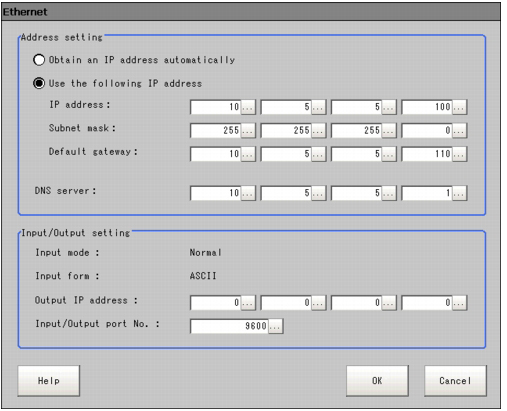The width and height of the screenshot is (507, 411).
Task: Click the IP address fourth octet field showing 100
Action: [427, 107]
